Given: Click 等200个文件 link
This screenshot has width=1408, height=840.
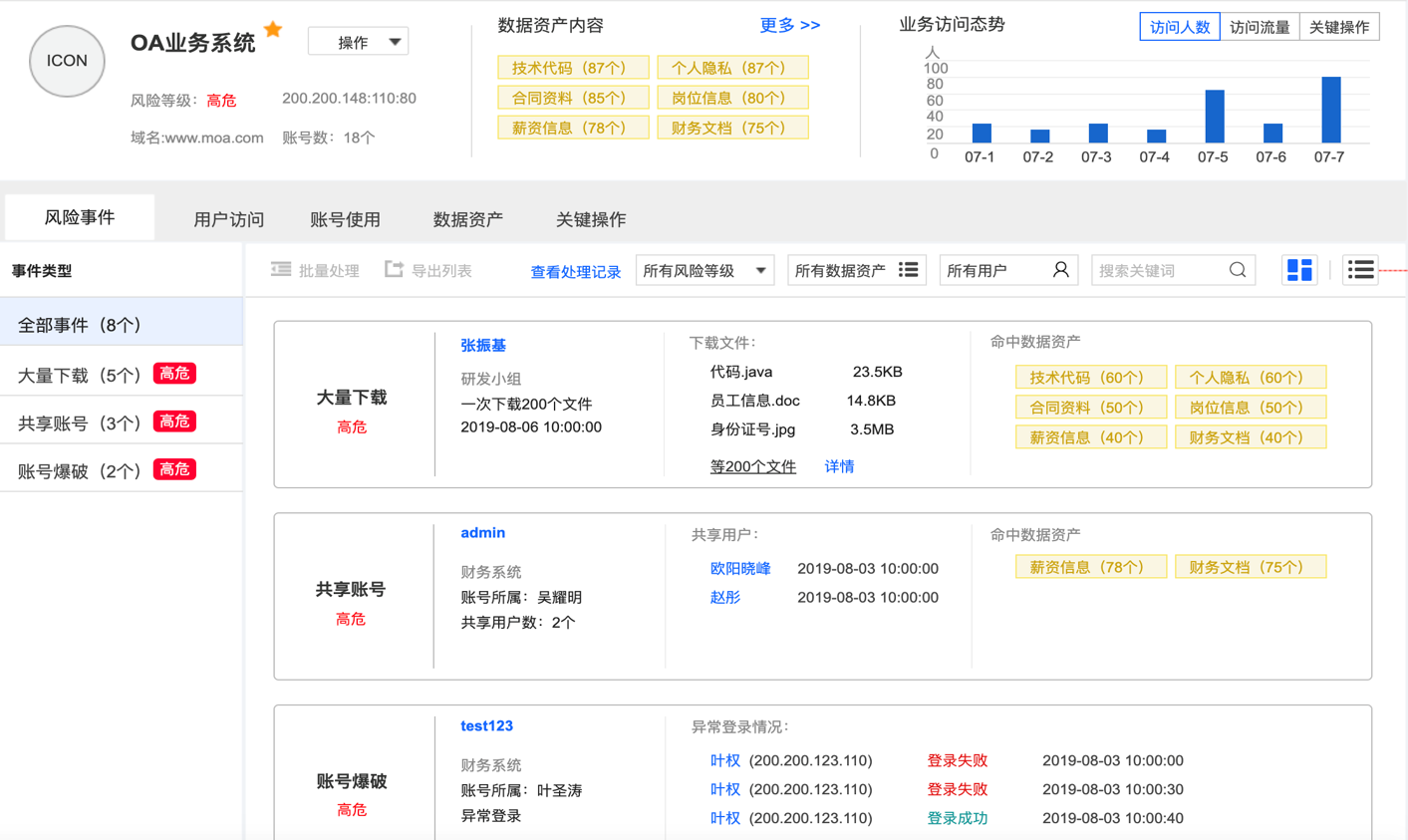Looking at the screenshot, I should [x=752, y=466].
